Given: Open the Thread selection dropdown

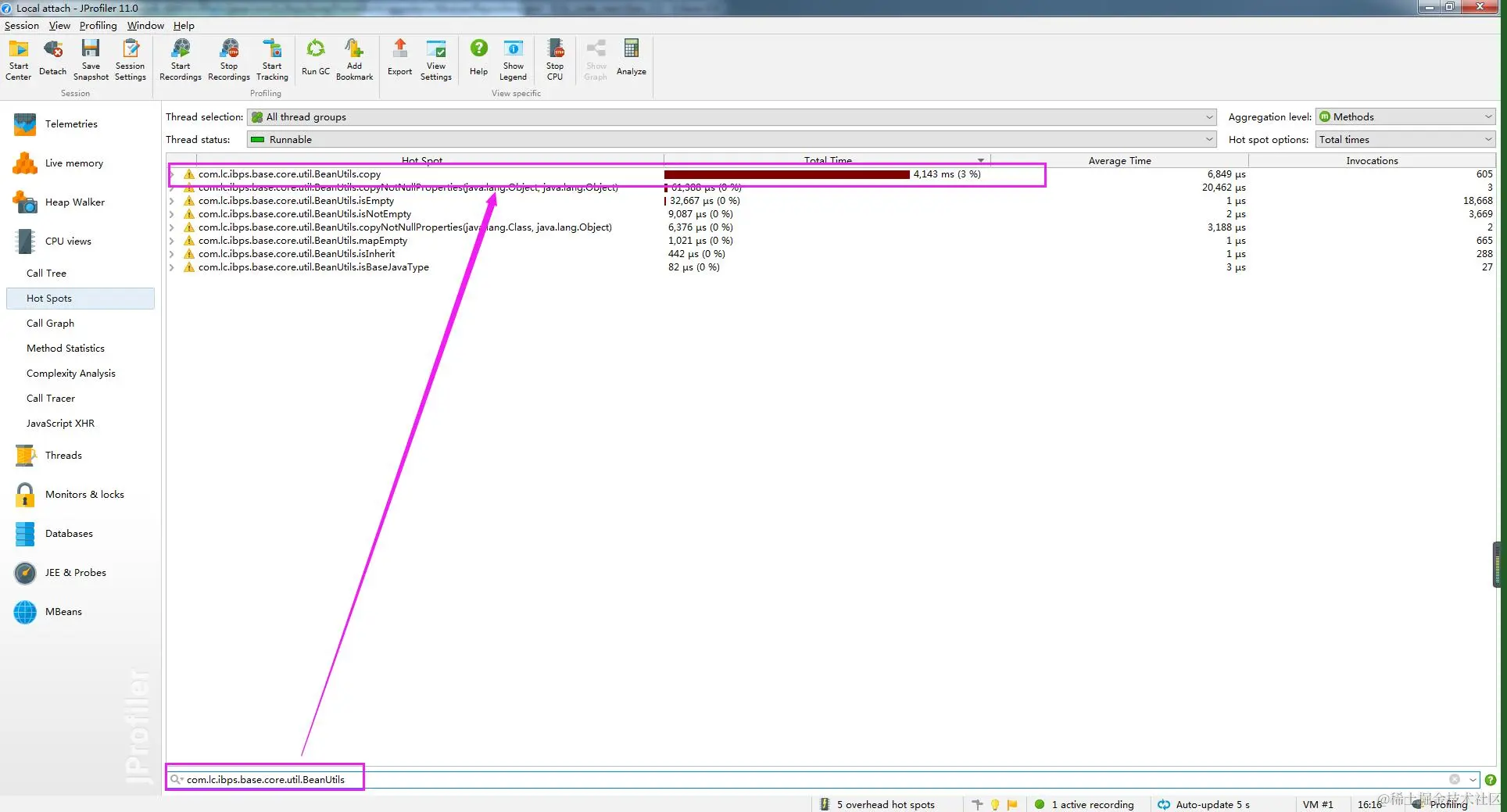Looking at the screenshot, I should pyautogui.click(x=732, y=117).
